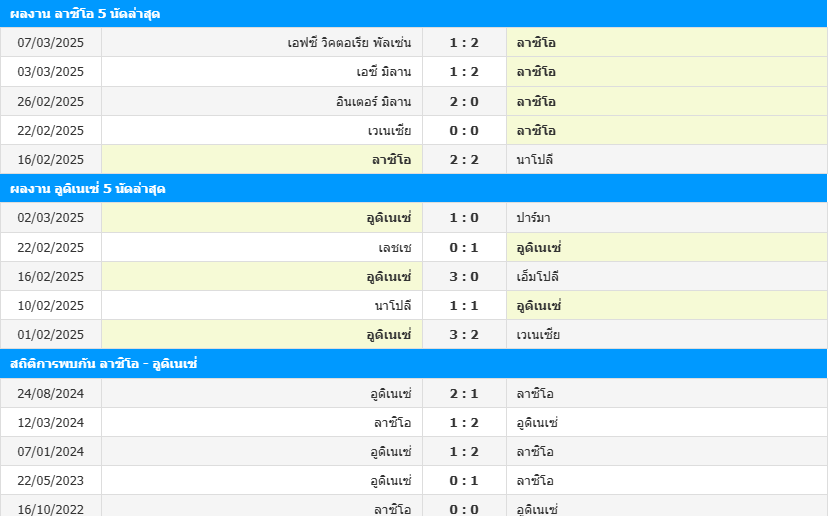Click the 3 : 2 score against เวเนเซีย
This screenshot has height=516, width=828.
pyautogui.click(x=464, y=334)
